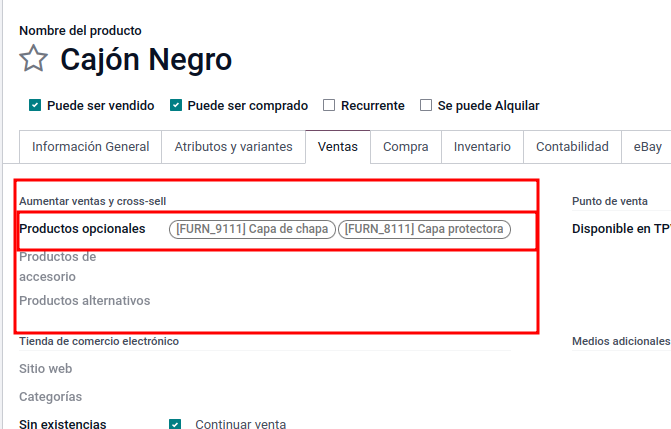This screenshot has width=671, height=429.
Task: Enable the Recurrente checkbox
Action: click(329, 105)
